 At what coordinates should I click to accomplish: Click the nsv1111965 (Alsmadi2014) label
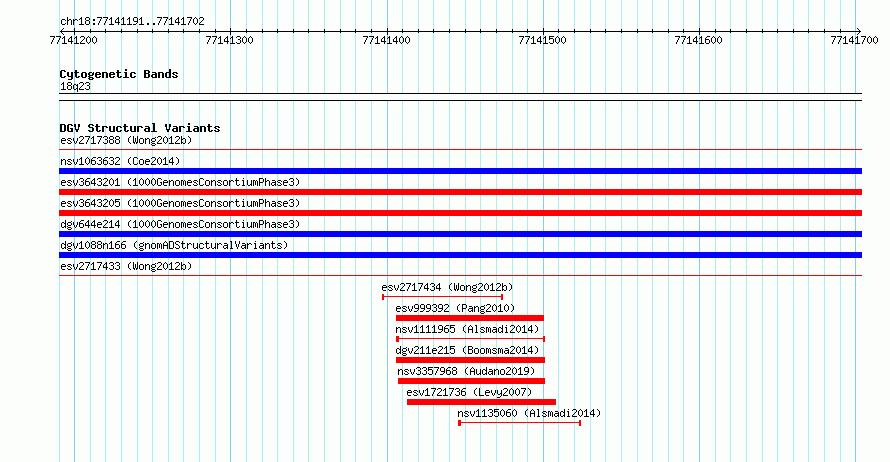(467, 329)
